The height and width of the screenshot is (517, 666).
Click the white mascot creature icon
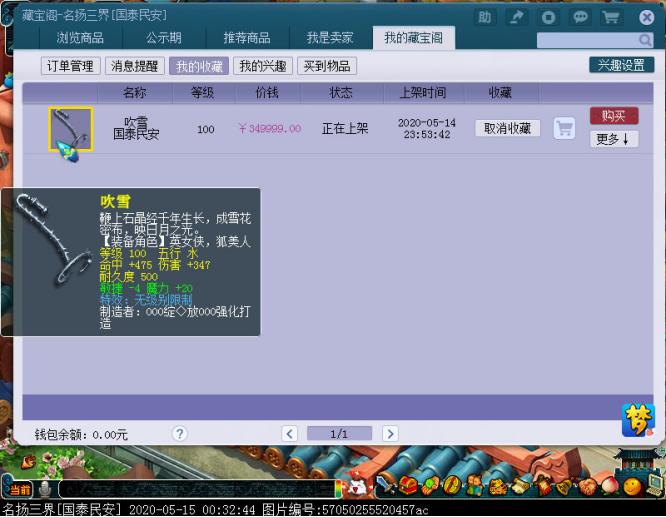tap(358, 488)
